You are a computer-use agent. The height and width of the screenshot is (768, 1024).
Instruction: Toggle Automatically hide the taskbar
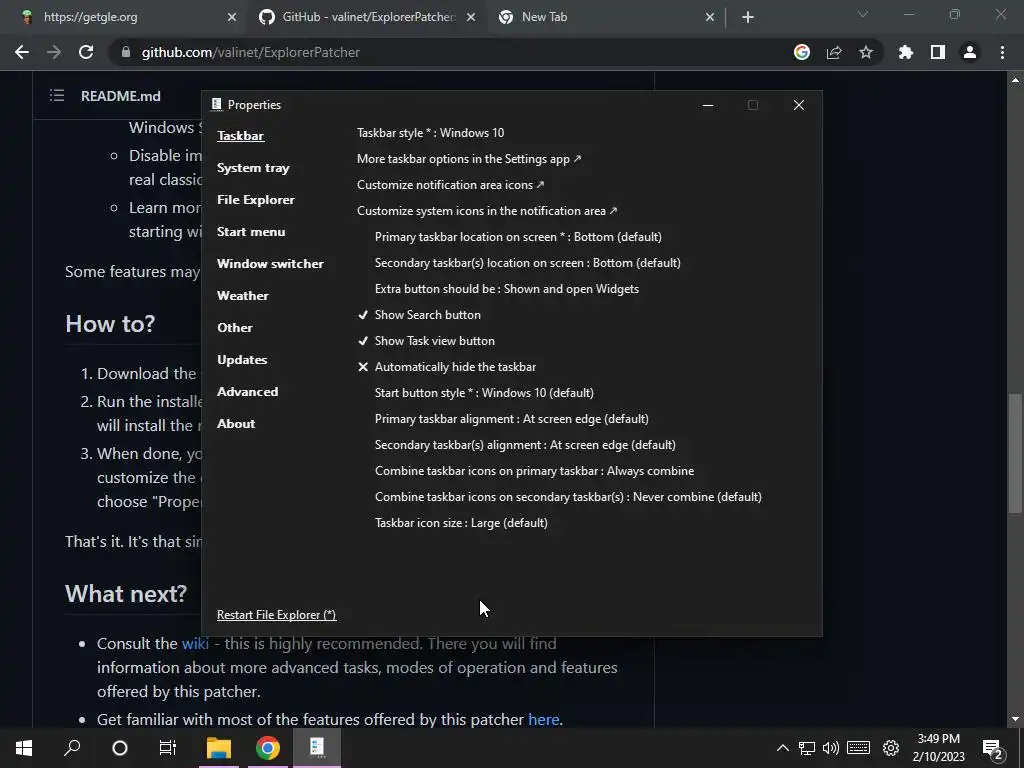tap(447, 367)
